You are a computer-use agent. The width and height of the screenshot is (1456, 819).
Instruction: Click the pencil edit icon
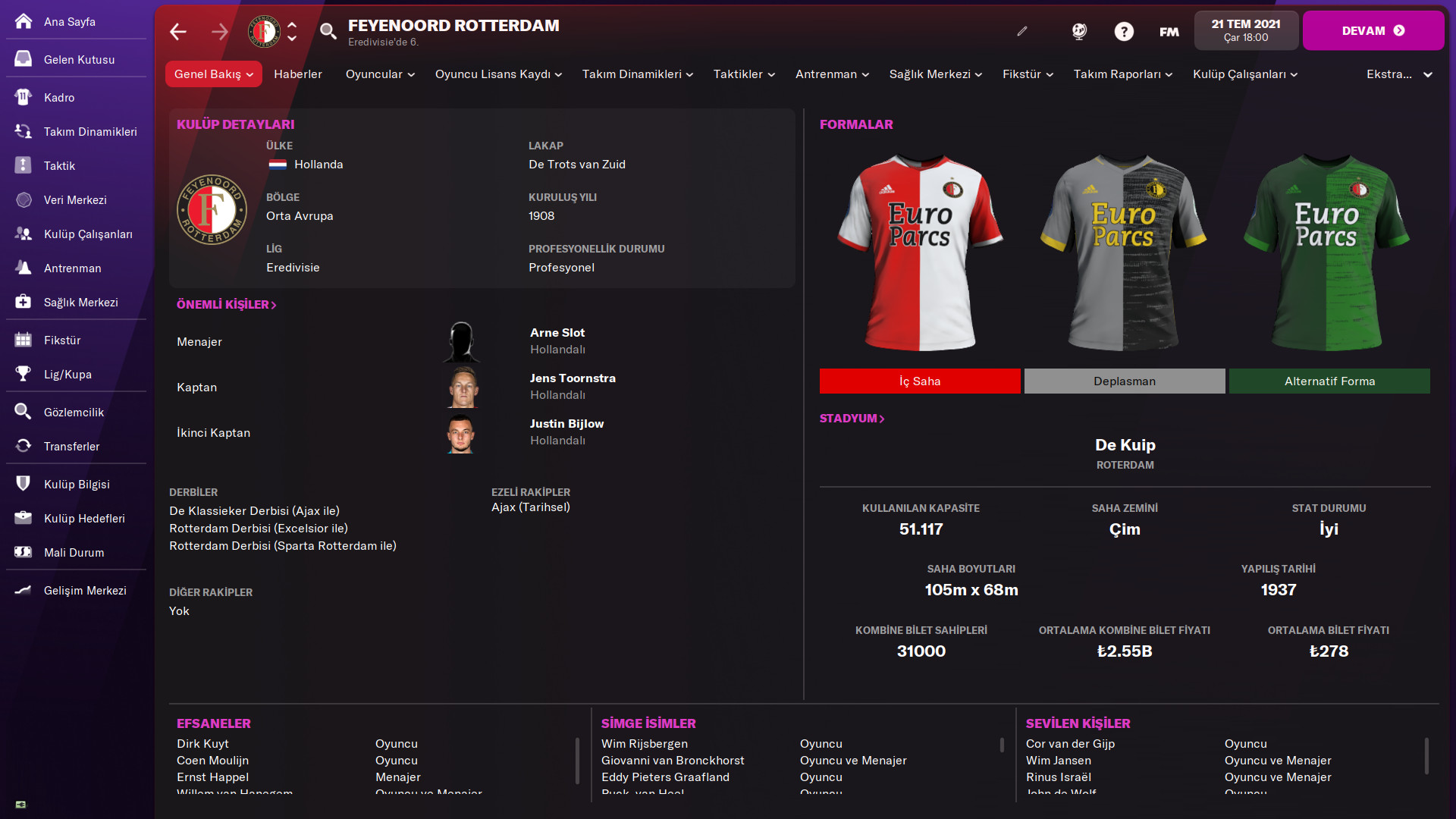(x=1022, y=31)
